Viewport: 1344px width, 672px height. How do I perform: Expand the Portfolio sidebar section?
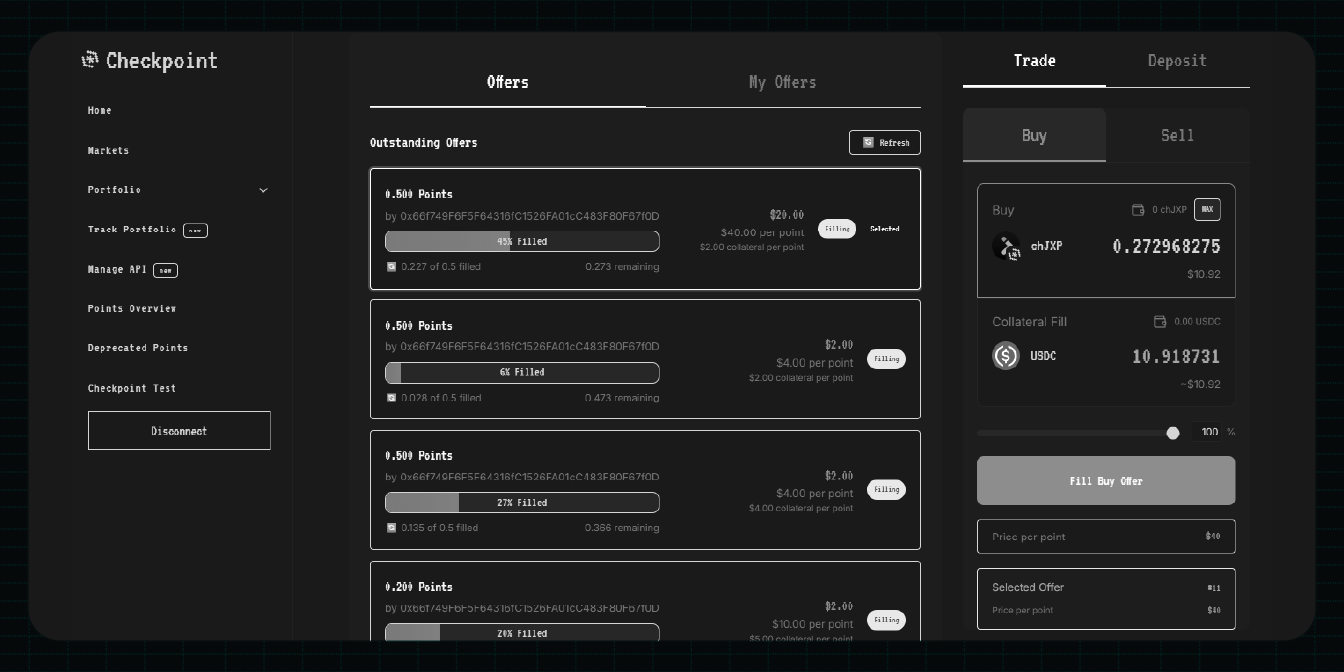263,189
